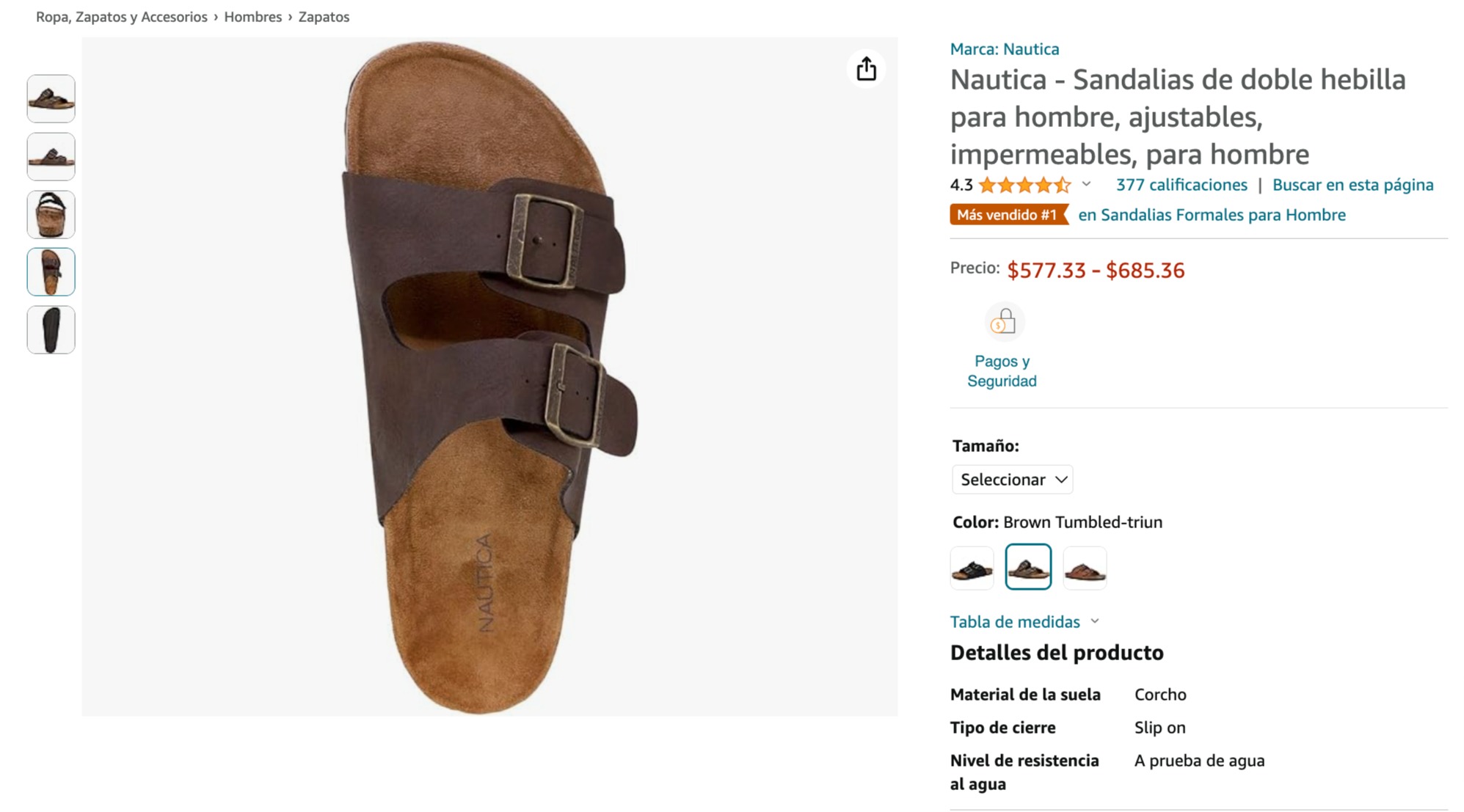
Task: Click the Más vendido #1 badge
Action: point(1008,215)
